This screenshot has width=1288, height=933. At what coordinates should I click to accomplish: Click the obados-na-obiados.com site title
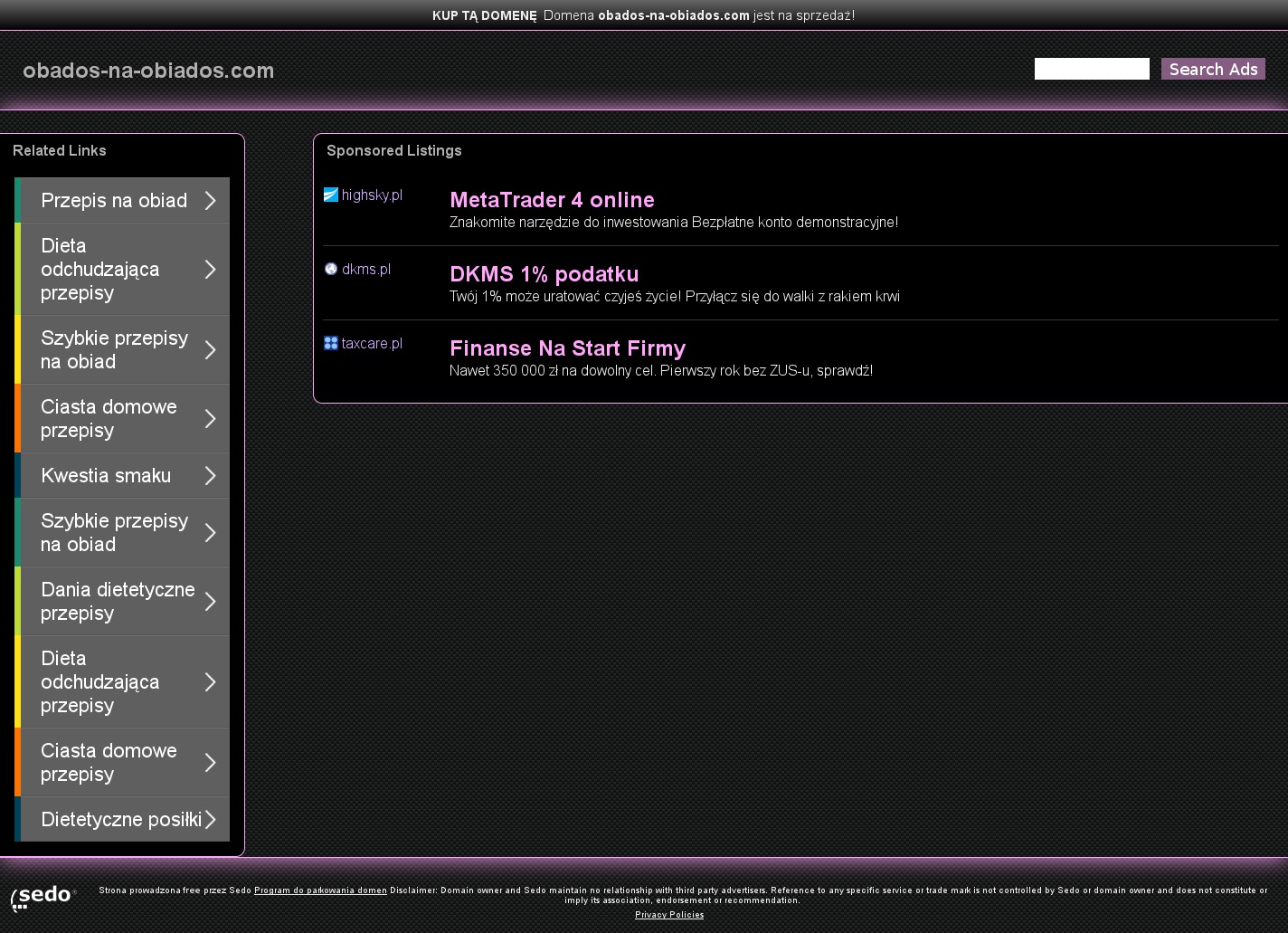click(x=148, y=71)
